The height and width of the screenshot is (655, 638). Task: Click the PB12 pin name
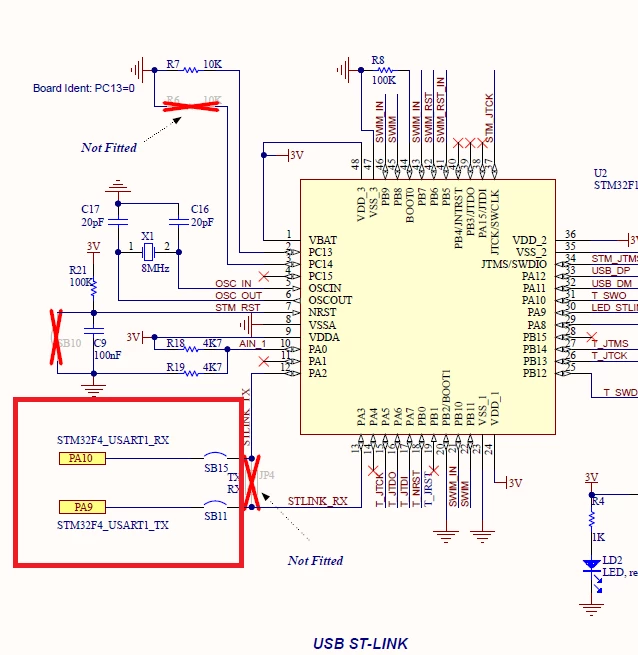pos(535,373)
